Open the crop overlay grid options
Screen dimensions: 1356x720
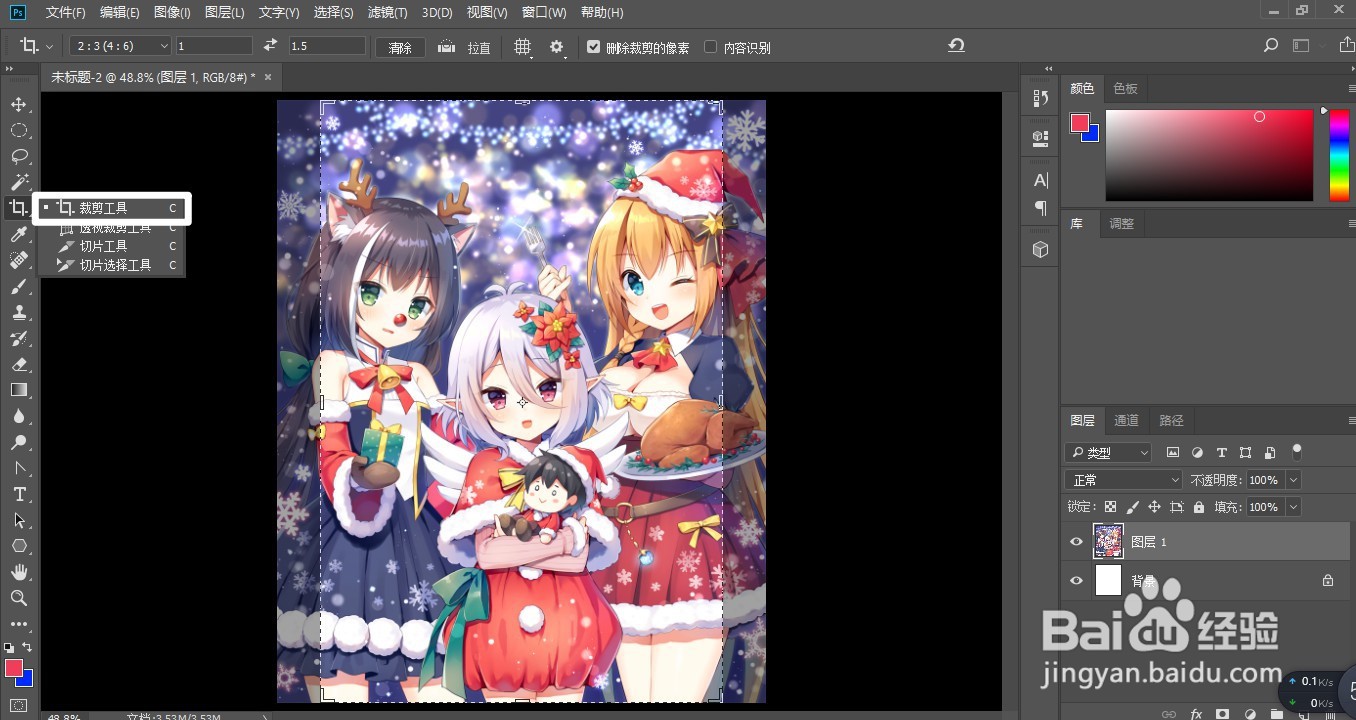[523, 47]
